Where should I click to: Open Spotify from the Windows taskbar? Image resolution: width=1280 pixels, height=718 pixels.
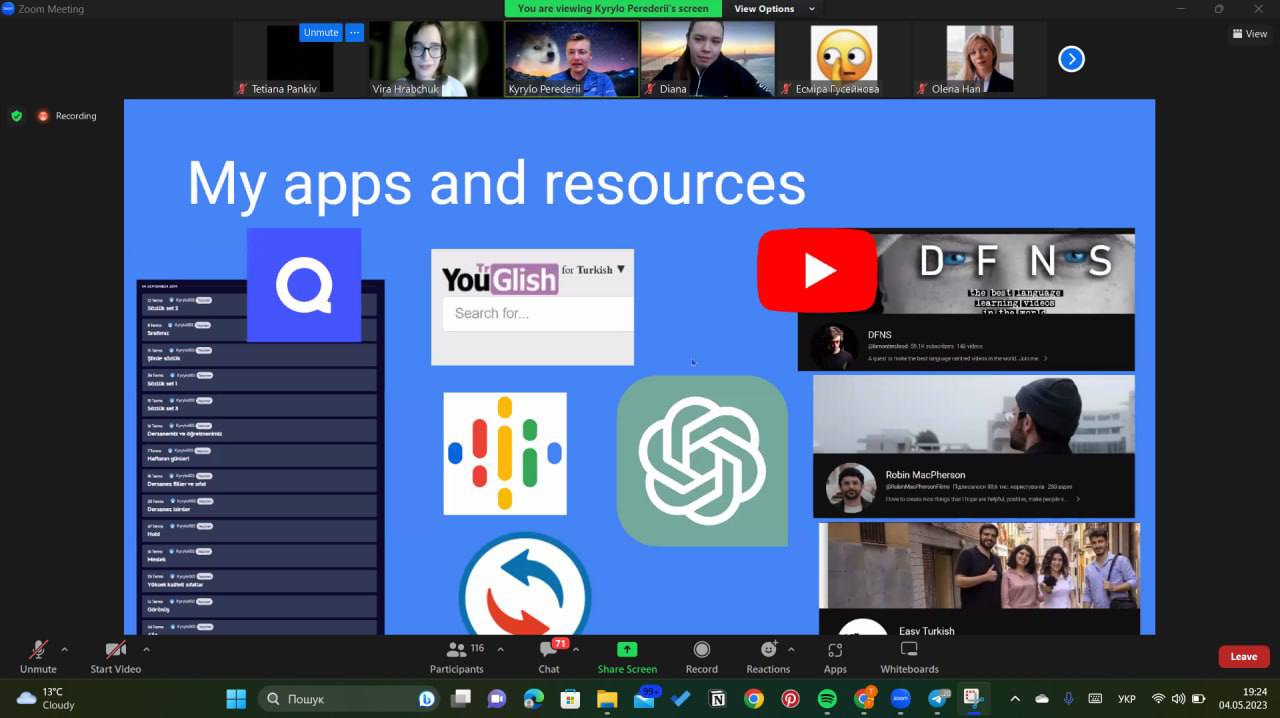827,699
